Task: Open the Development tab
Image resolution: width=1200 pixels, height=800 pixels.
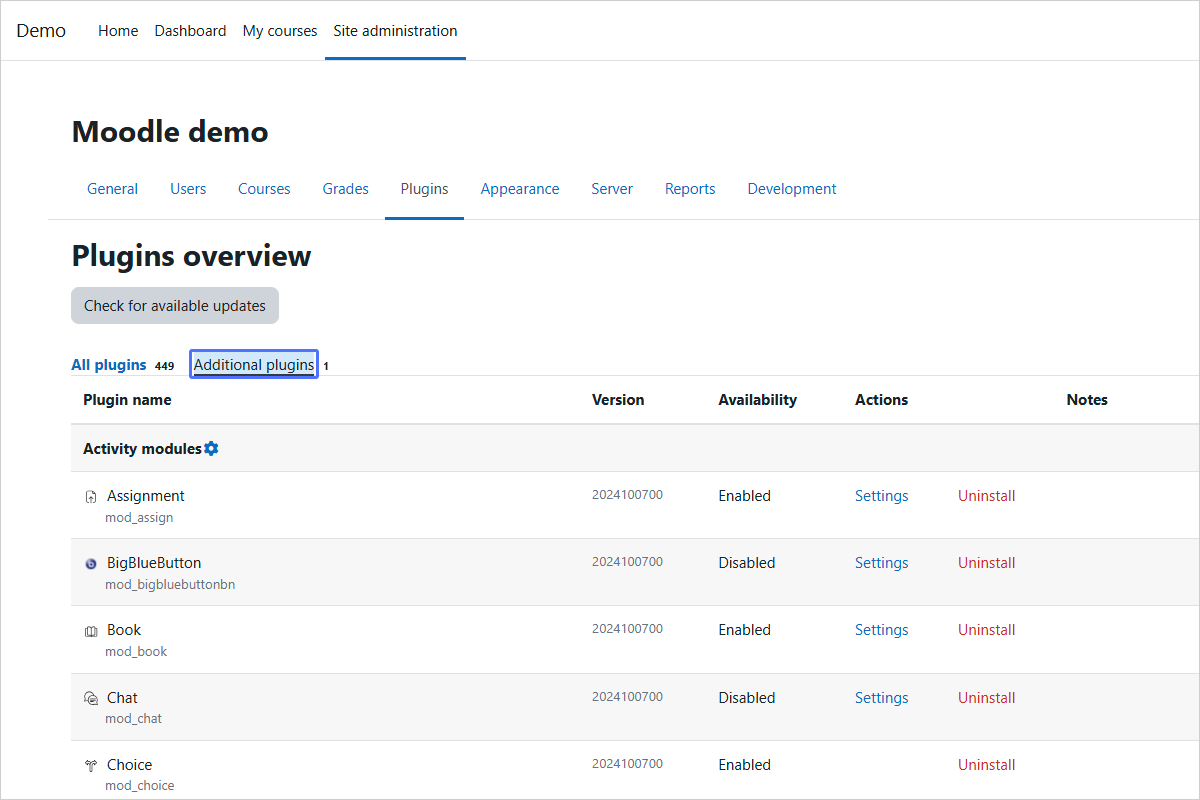Action: coord(792,189)
